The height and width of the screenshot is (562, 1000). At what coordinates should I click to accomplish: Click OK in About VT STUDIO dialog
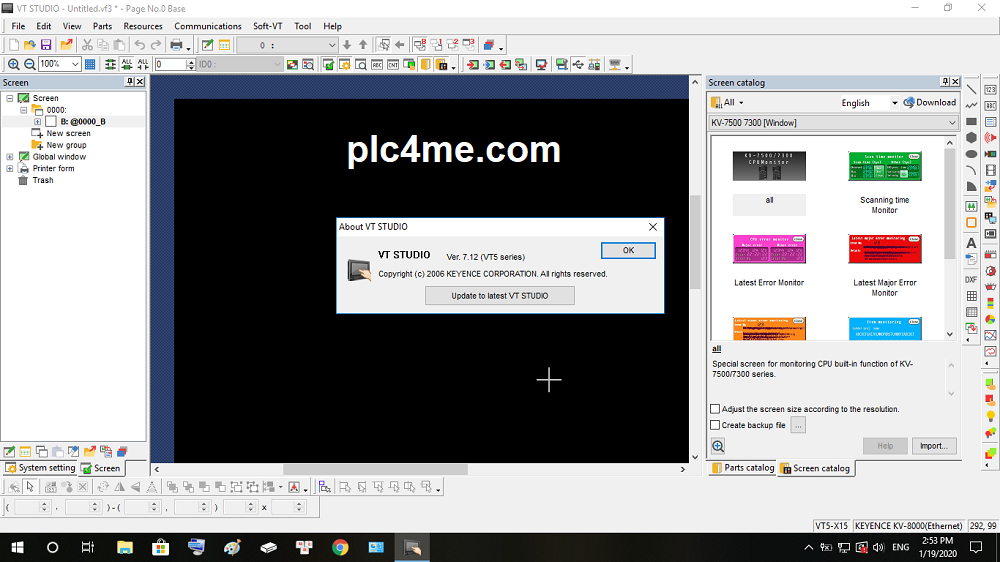(628, 250)
